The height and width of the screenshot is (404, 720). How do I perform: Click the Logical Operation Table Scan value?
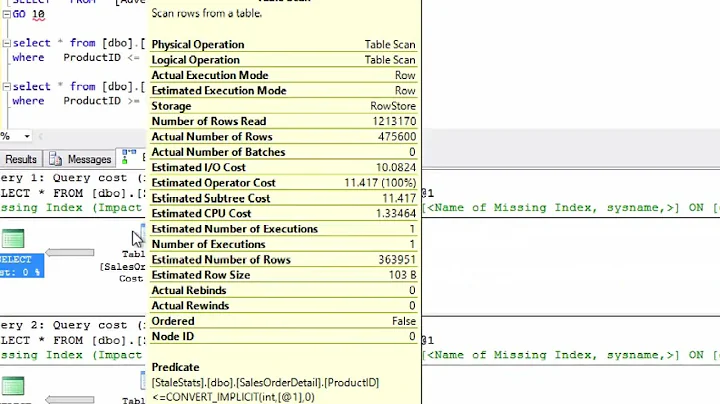390,60
